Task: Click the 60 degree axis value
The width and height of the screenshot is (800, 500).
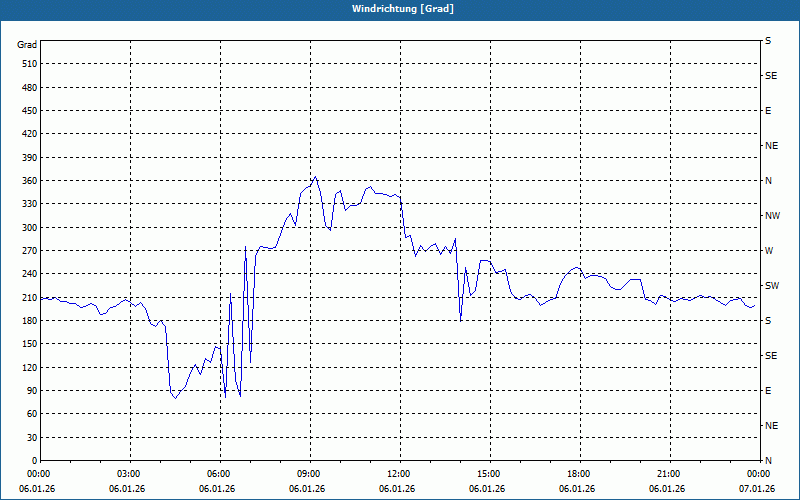Action: tap(32, 414)
